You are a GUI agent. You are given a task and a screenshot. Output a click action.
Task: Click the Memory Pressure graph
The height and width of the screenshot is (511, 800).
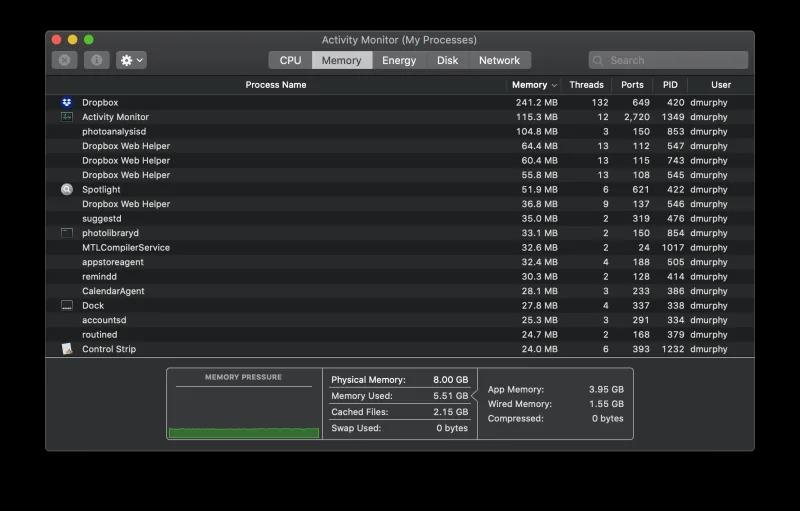click(243, 410)
